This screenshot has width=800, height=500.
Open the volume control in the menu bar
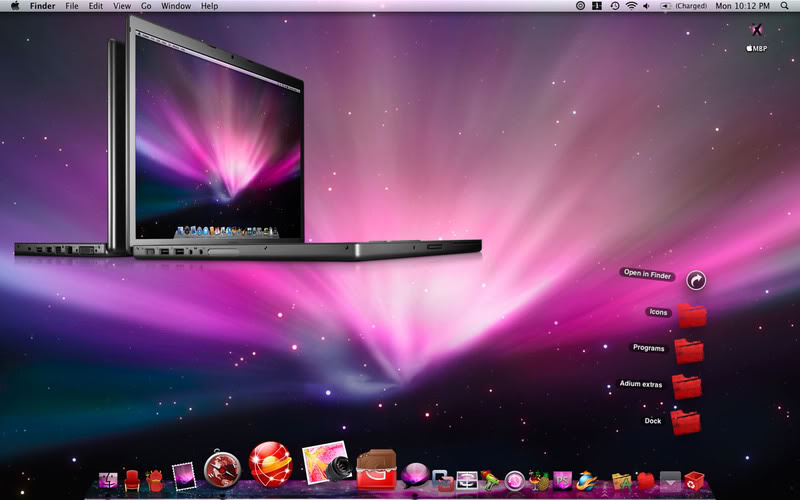(x=646, y=6)
